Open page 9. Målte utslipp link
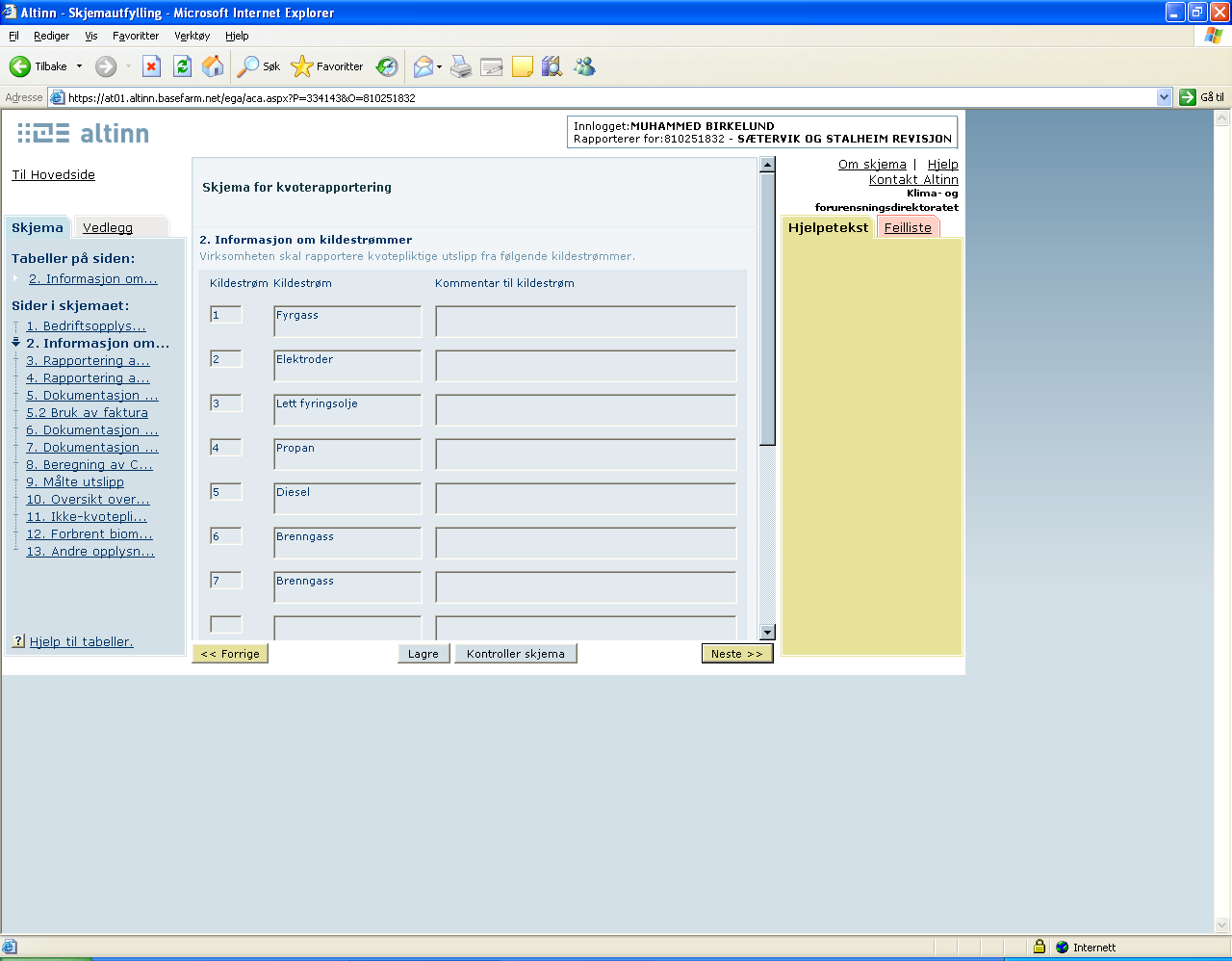Screen dimensions: 1232x961 pos(75,481)
